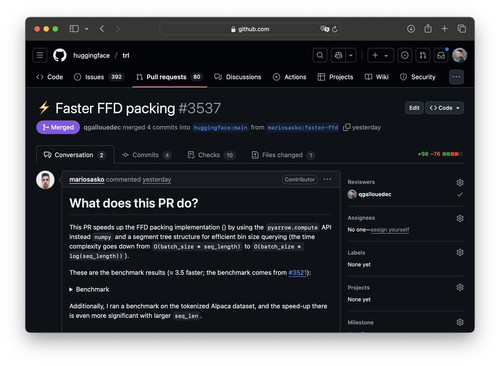Open the Assignees settings gear
Image resolution: width=500 pixels, height=366 pixels.
tap(460, 218)
